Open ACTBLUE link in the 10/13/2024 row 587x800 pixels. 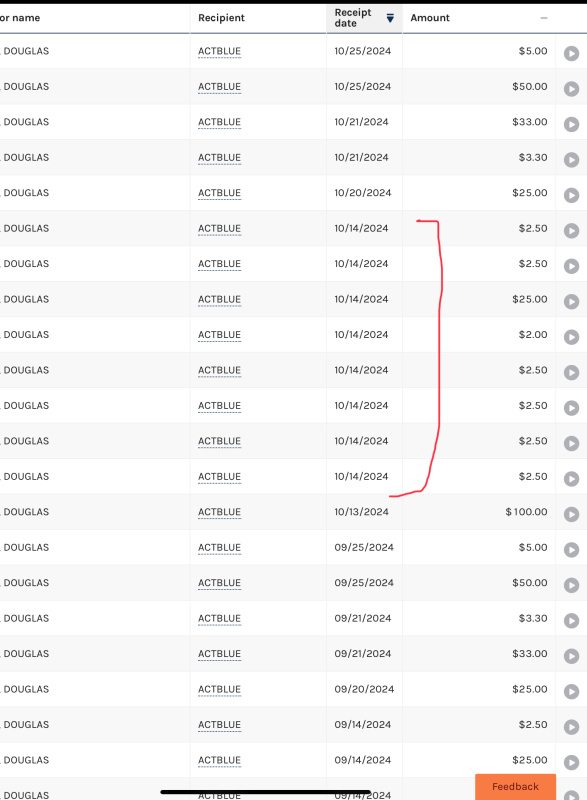[x=219, y=512]
